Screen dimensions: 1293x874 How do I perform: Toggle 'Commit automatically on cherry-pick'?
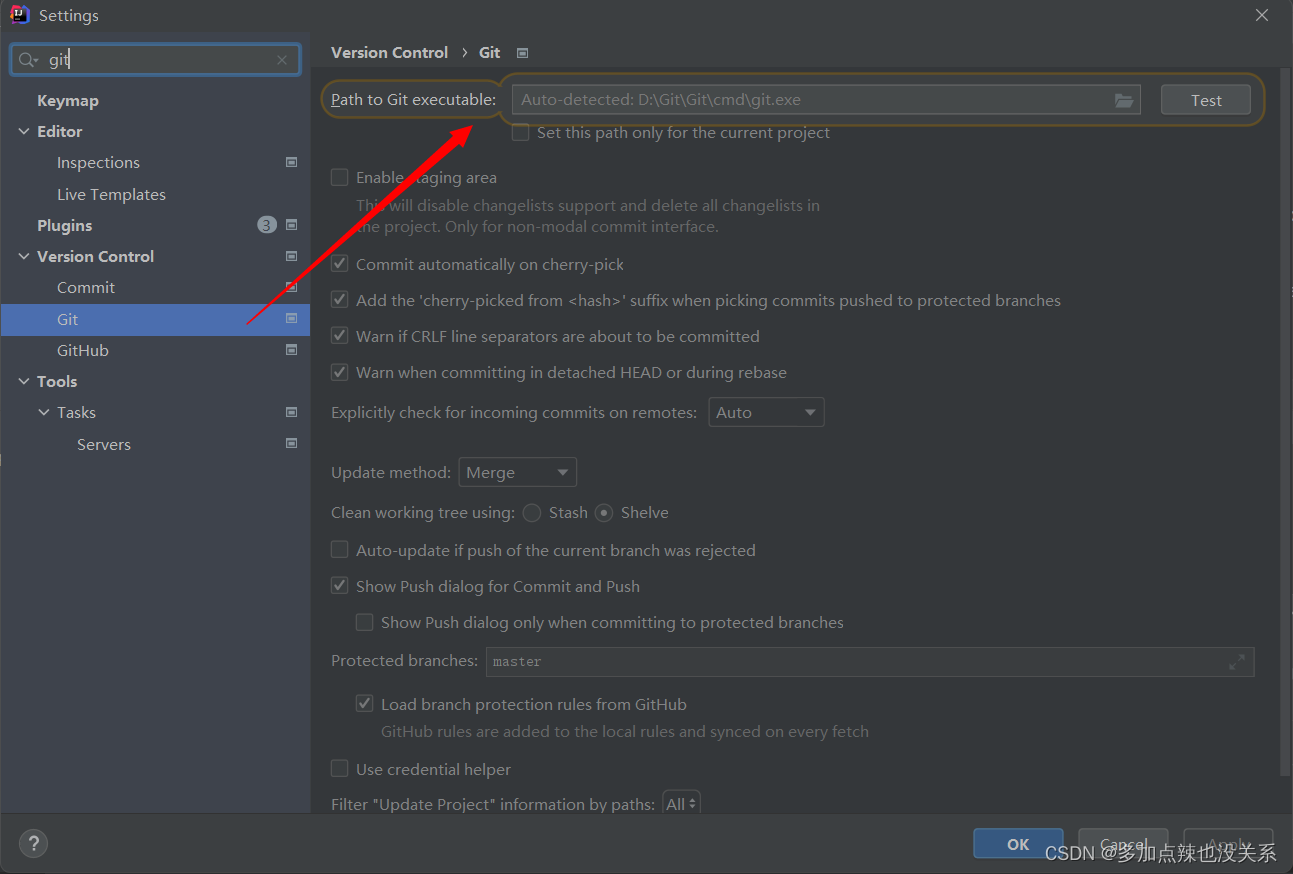click(340, 264)
